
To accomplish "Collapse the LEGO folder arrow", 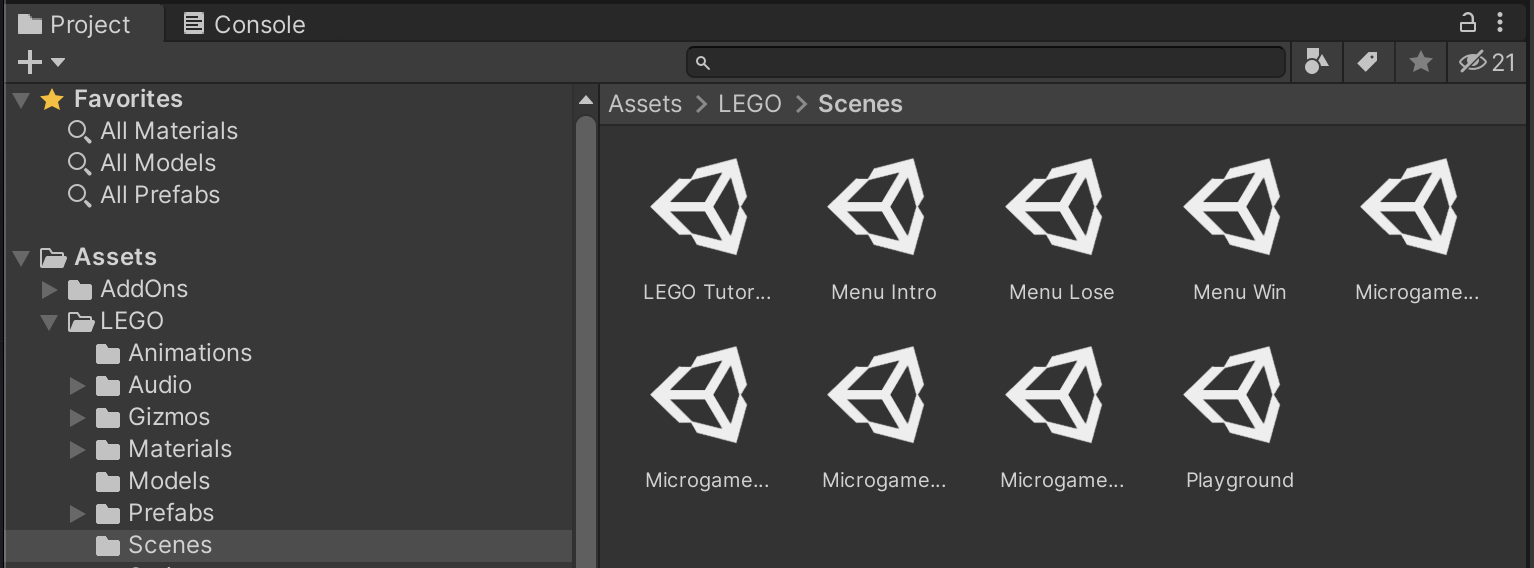I will tap(49, 322).
